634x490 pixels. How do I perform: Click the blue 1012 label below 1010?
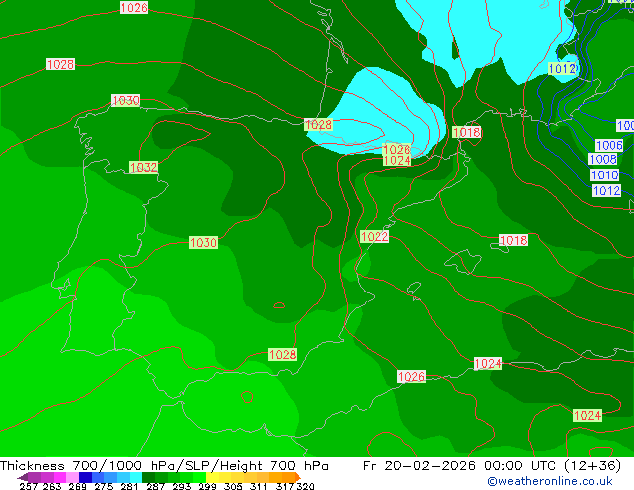coord(607,190)
